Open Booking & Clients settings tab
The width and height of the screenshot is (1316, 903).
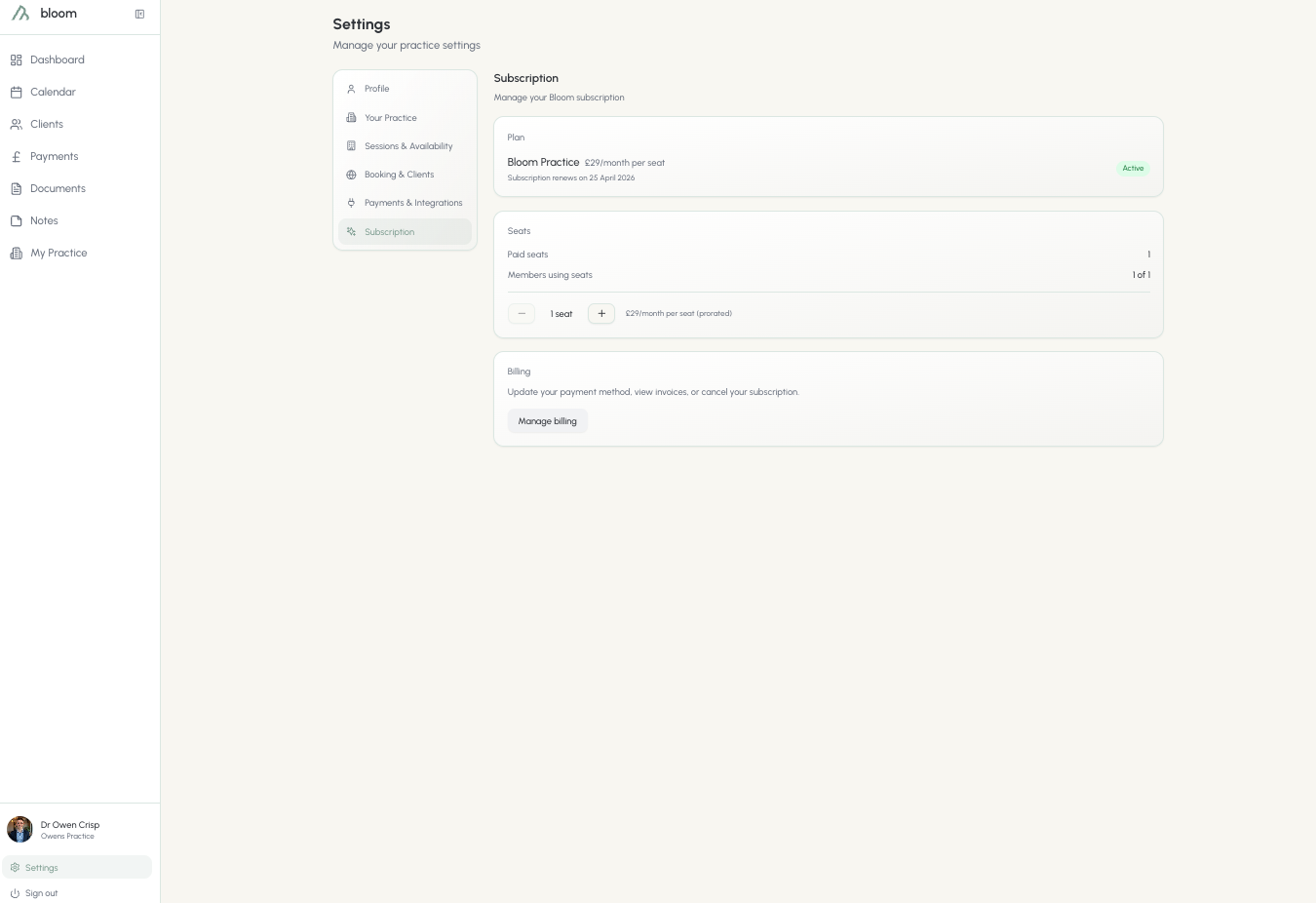coord(405,175)
